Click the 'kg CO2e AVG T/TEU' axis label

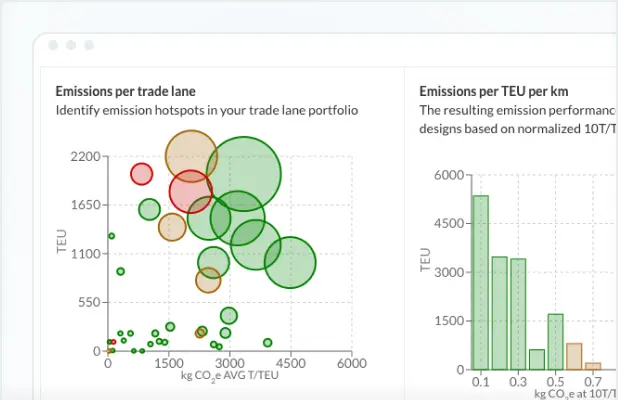pos(230,377)
